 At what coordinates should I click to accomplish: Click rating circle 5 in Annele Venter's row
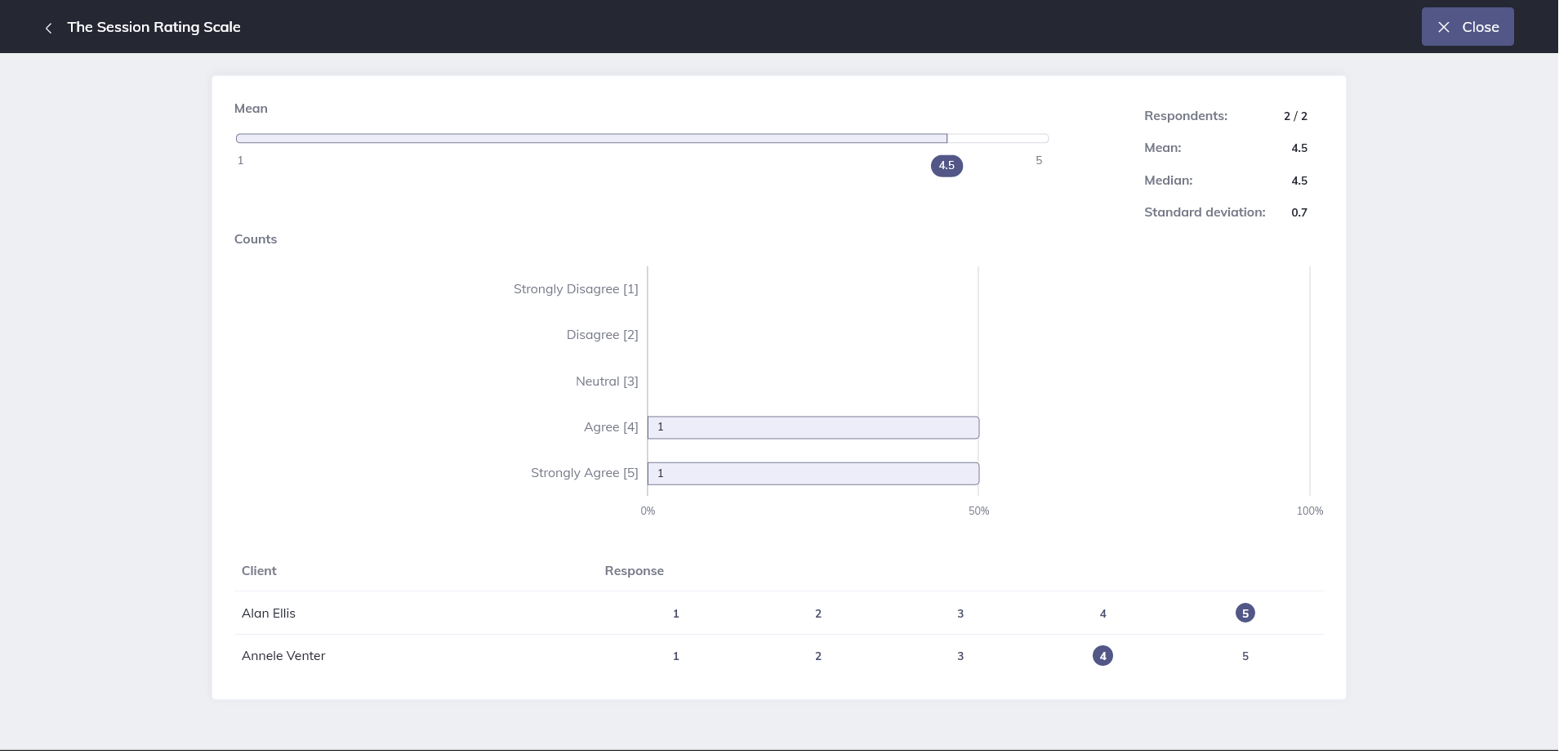tap(1245, 655)
